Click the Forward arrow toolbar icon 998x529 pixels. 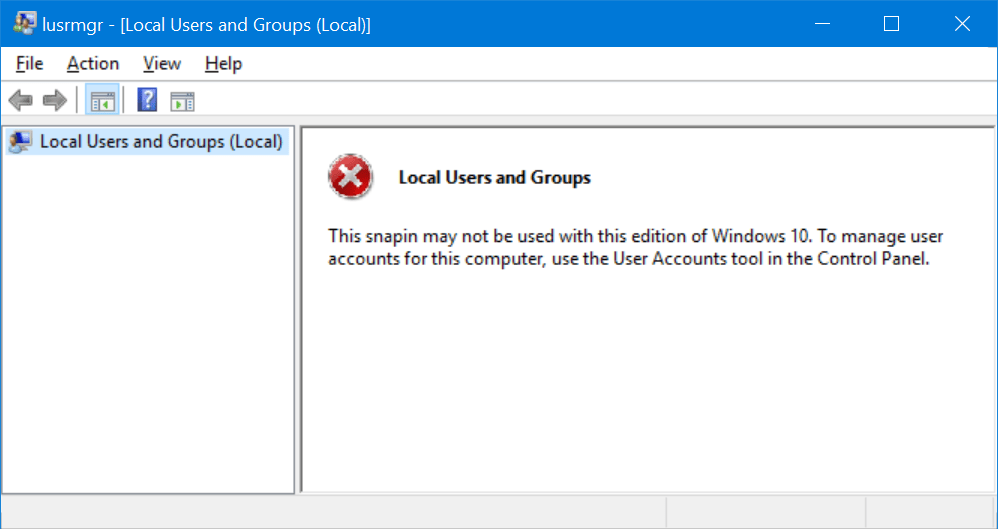coord(55,101)
